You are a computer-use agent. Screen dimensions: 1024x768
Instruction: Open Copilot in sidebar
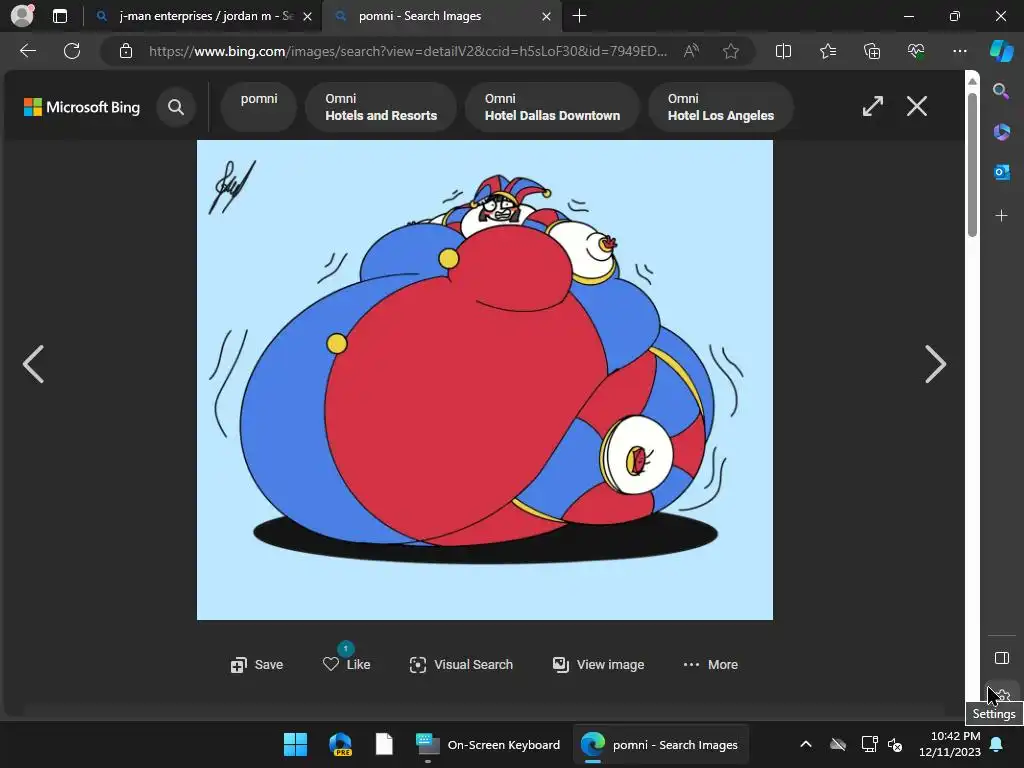click(1001, 51)
